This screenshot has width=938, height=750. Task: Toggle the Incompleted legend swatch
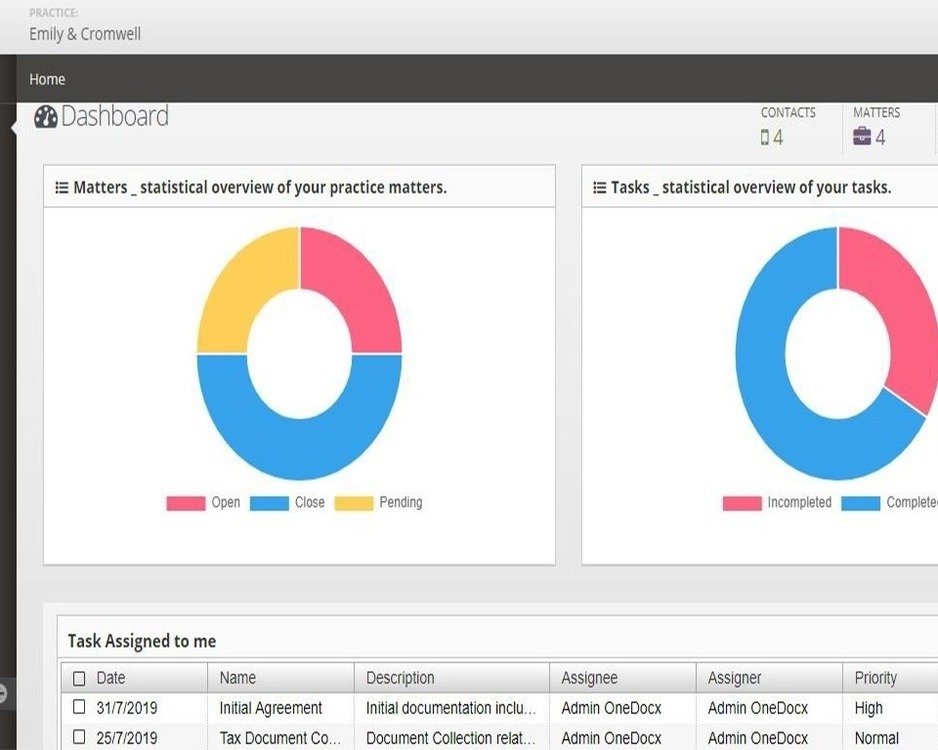coord(741,503)
